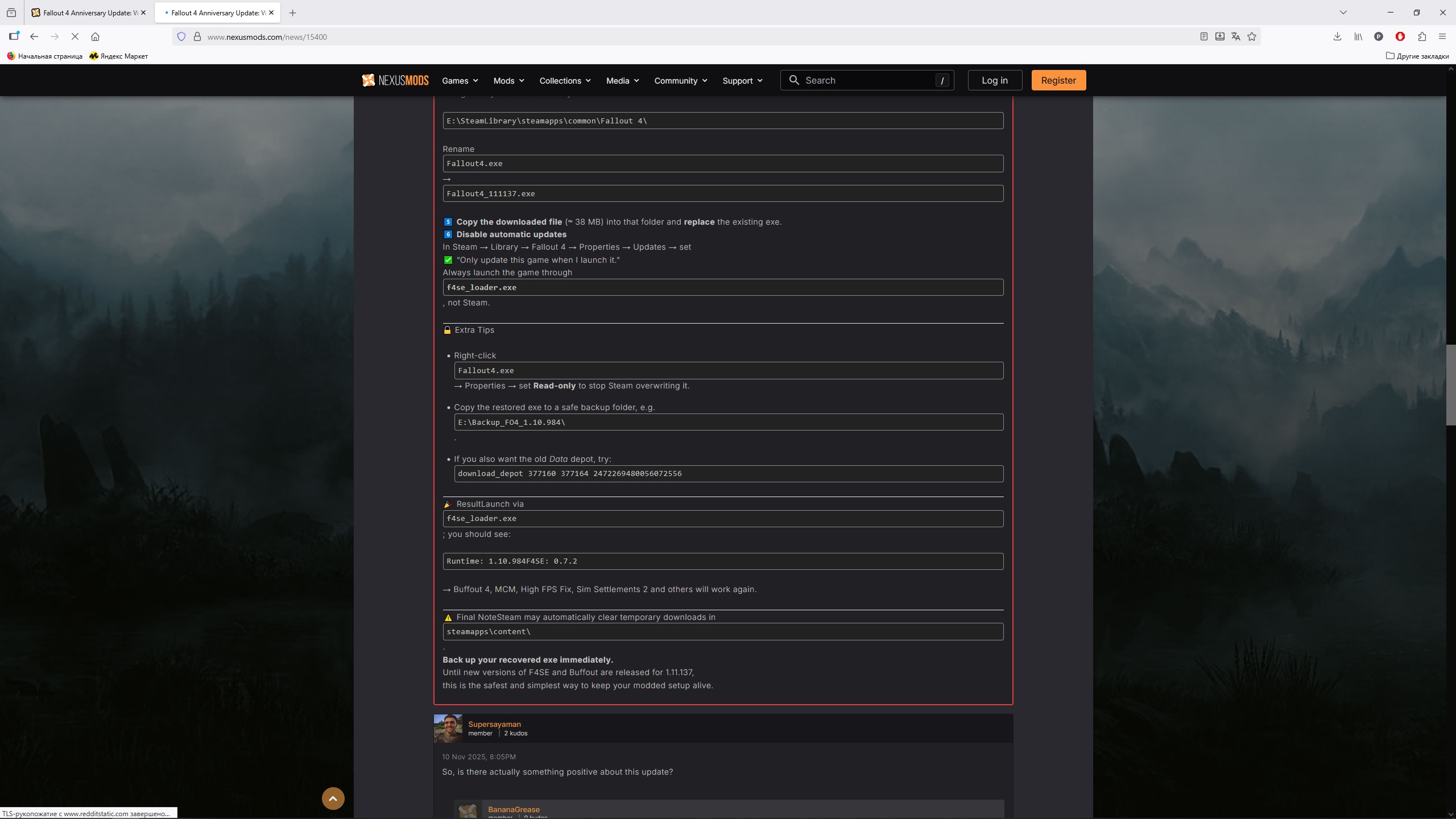Open the extensions puzzle icon
The height and width of the screenshot is (819, 1456).
pos(1422,36)
